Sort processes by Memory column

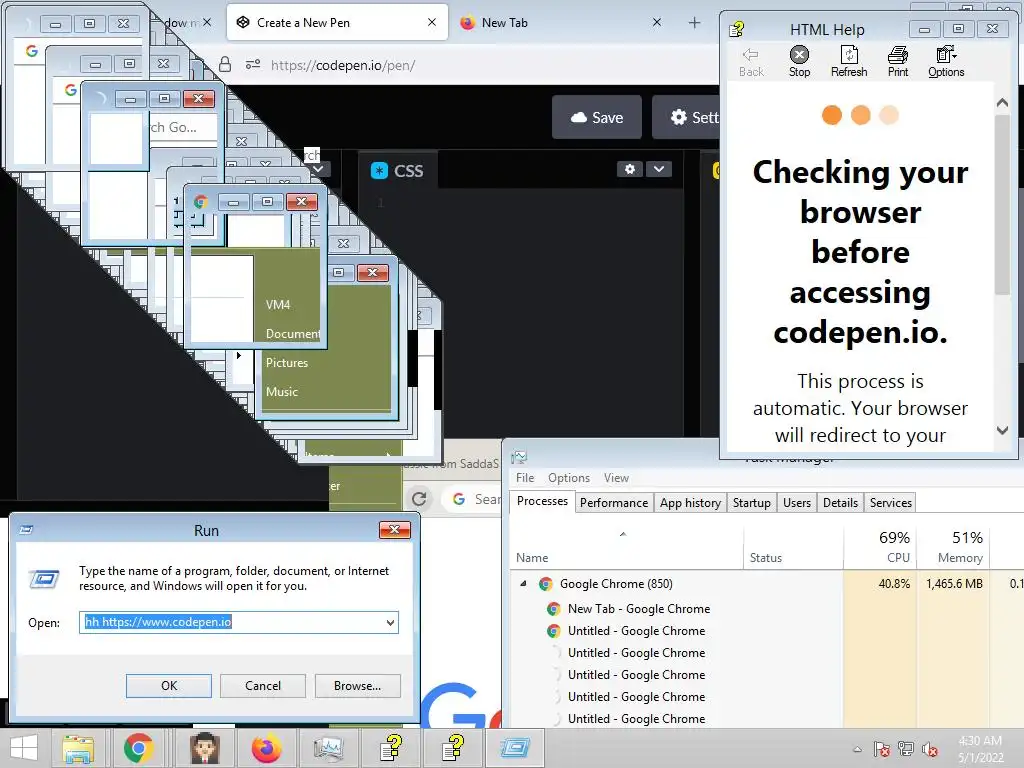tap(953, 548)
